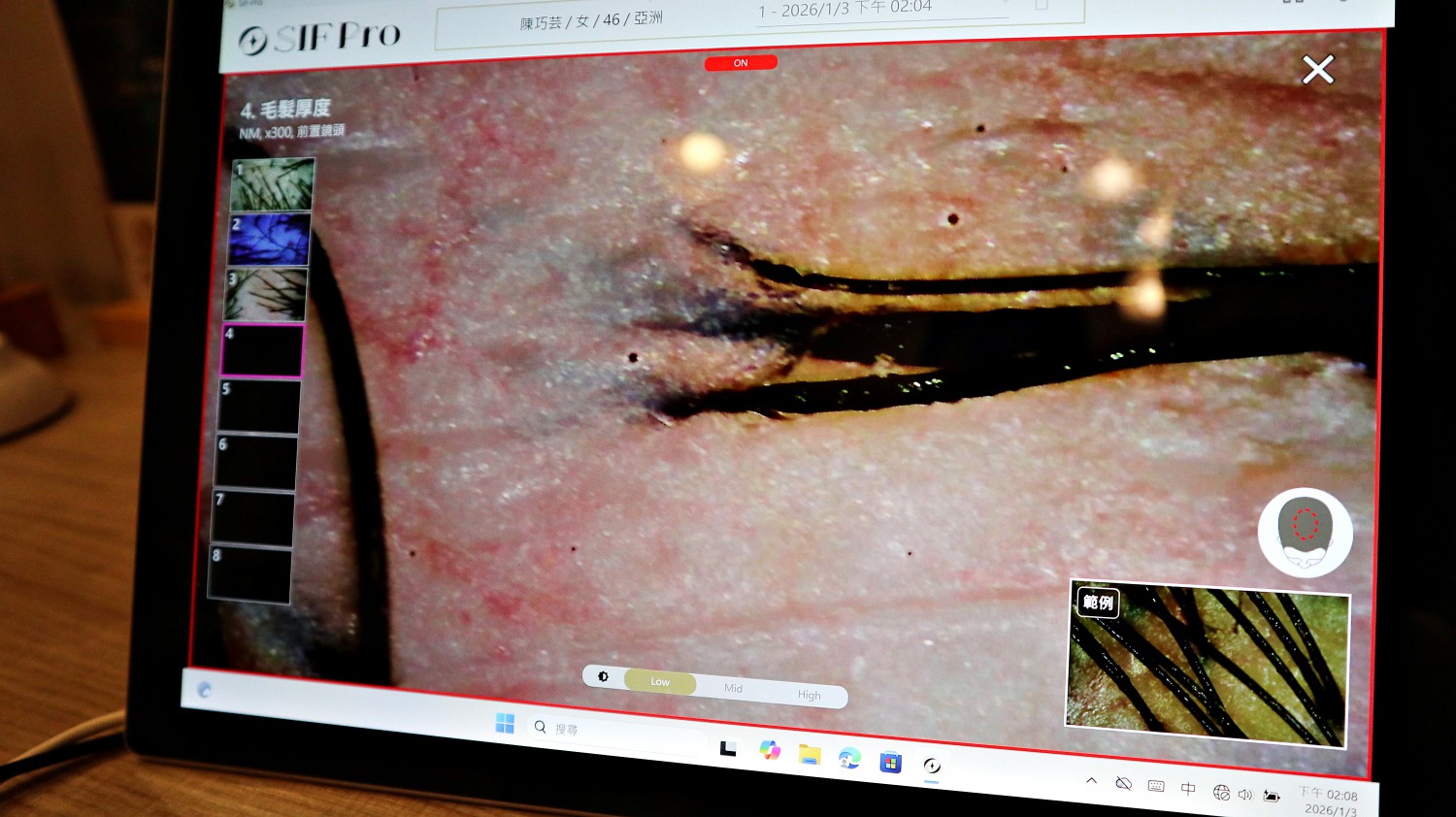The image size is (1456, 817).
Task: Set brightness level to Mid
Action: [x=733, y=688]
